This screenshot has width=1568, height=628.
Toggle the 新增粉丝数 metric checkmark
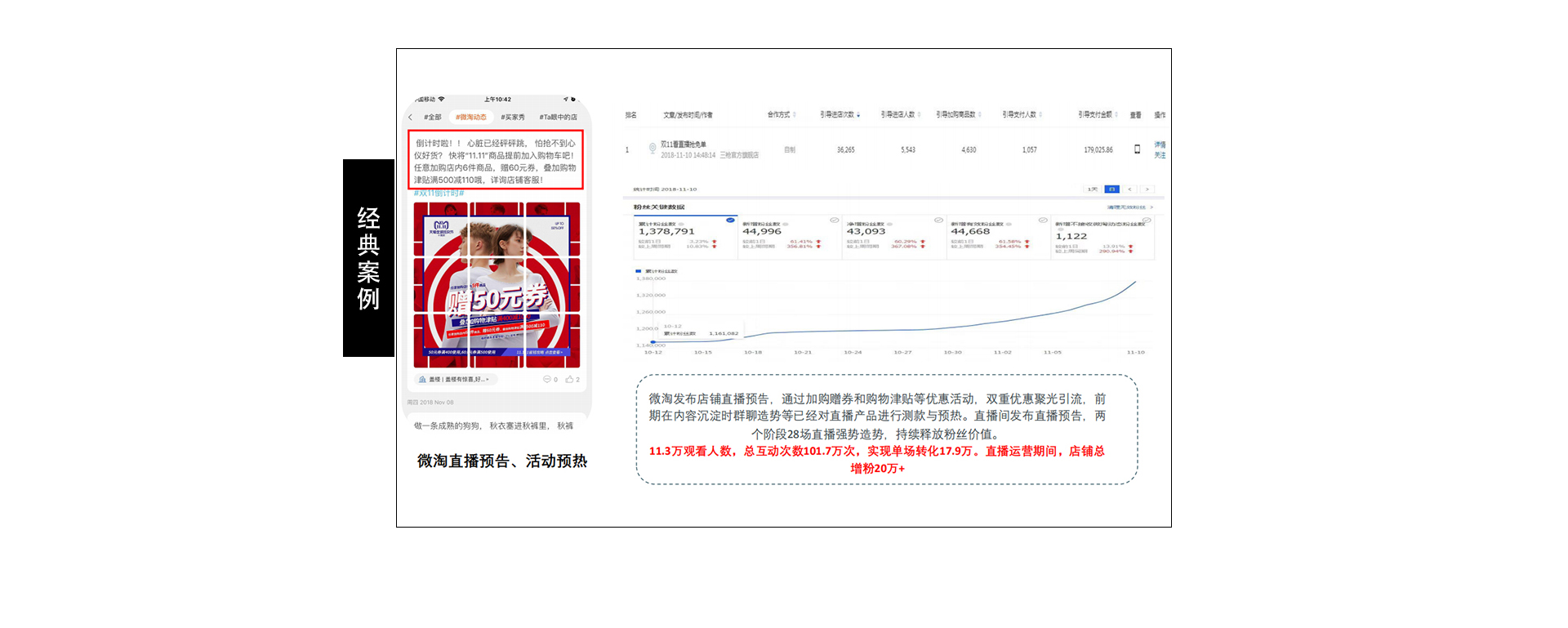835,220
